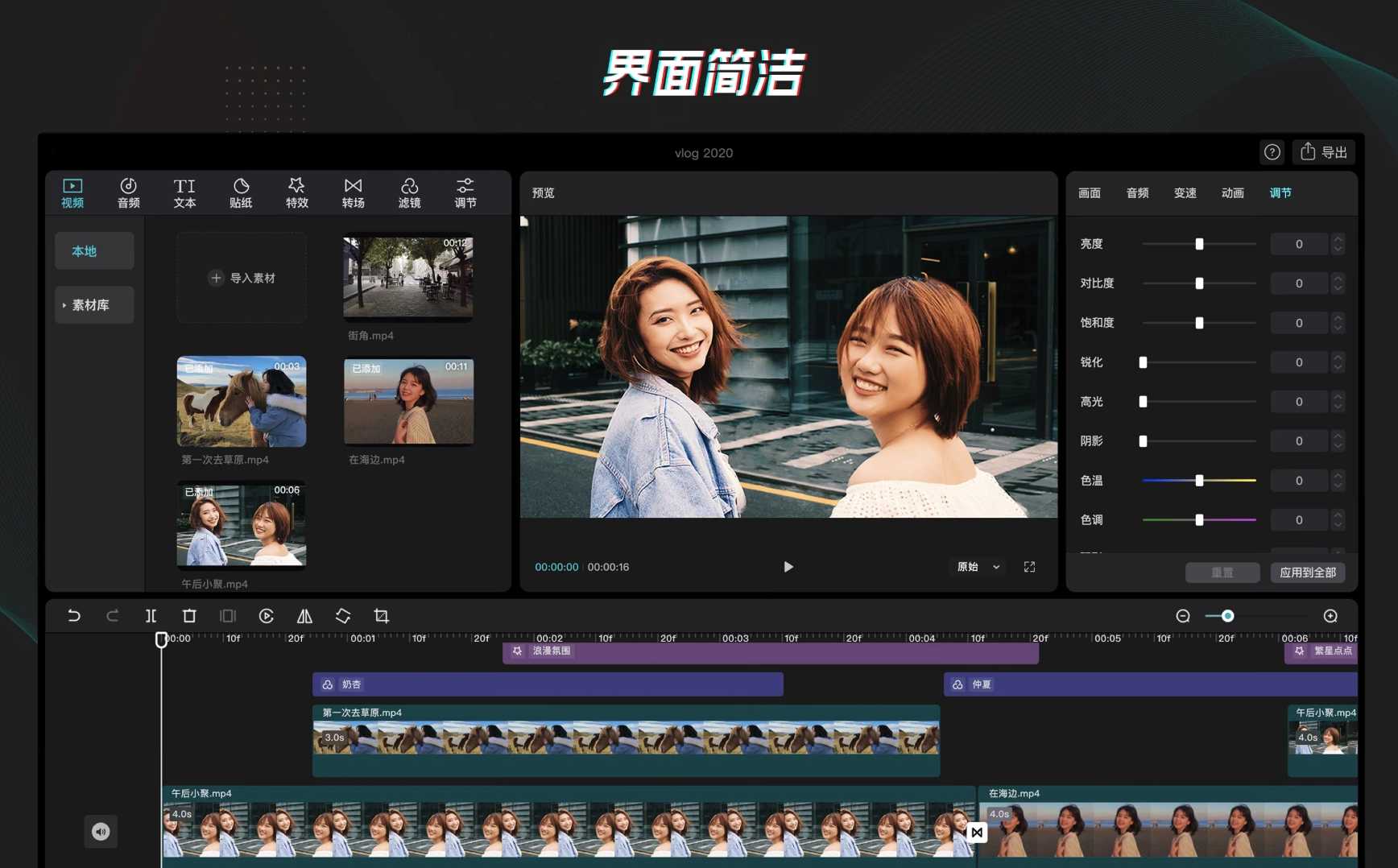1398x868 pixels.
Task: Click the help question mark icon
Action: (1272, 152)
